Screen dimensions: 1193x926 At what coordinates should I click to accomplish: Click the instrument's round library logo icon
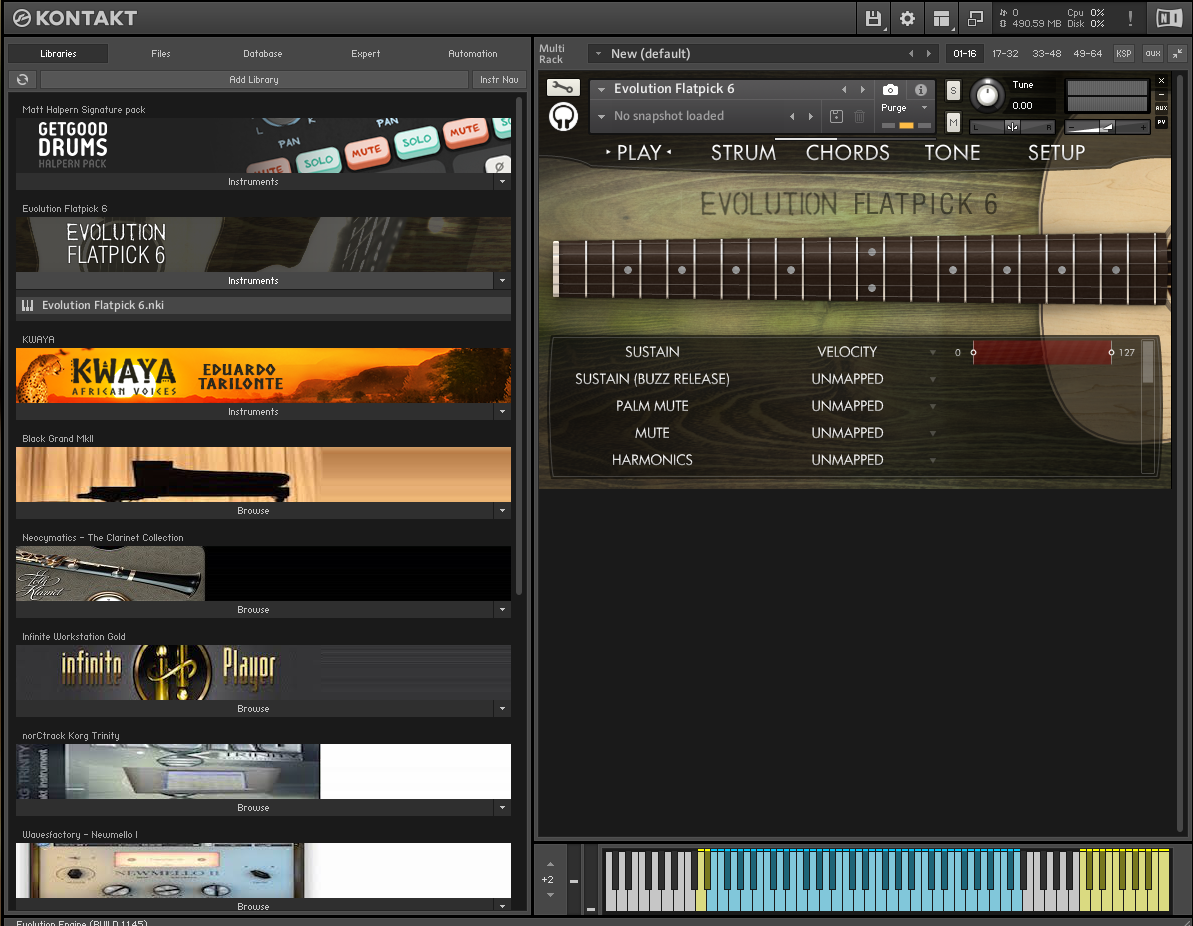tap(564, 116)
